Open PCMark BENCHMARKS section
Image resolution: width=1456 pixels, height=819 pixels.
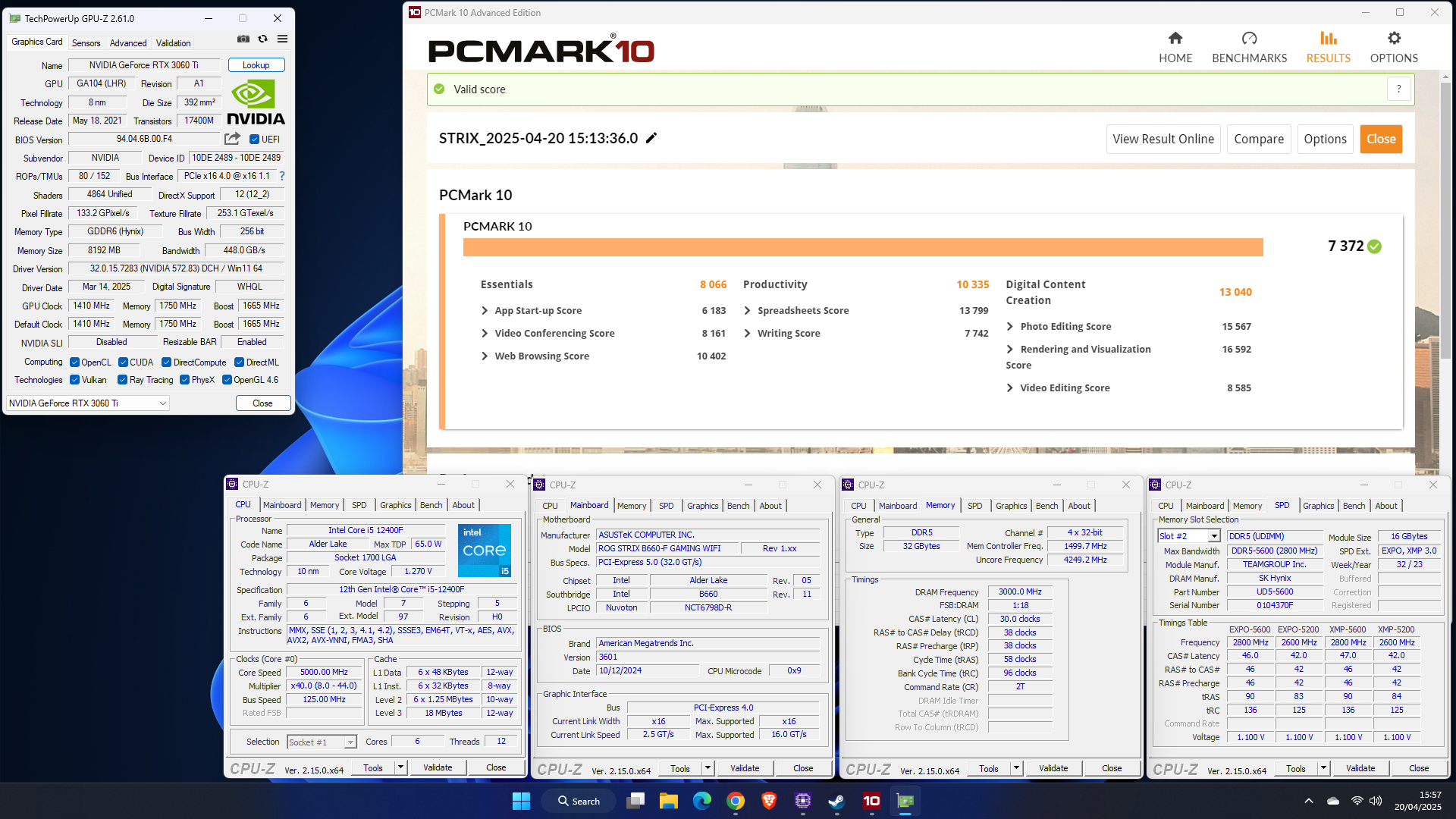pyautogui.click(x=1249, y=47)
